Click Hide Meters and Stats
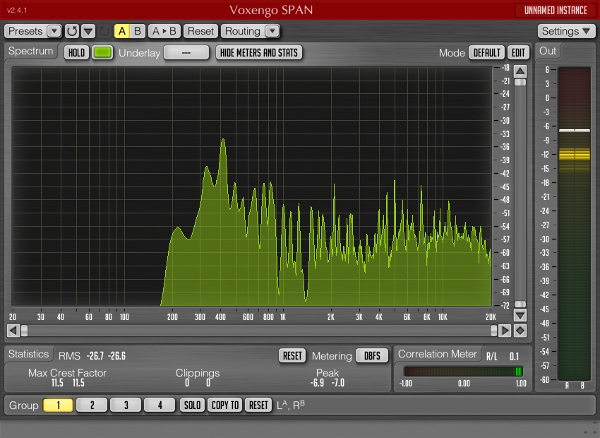Viewport: 600px width, 438px height. pos(259,53)
